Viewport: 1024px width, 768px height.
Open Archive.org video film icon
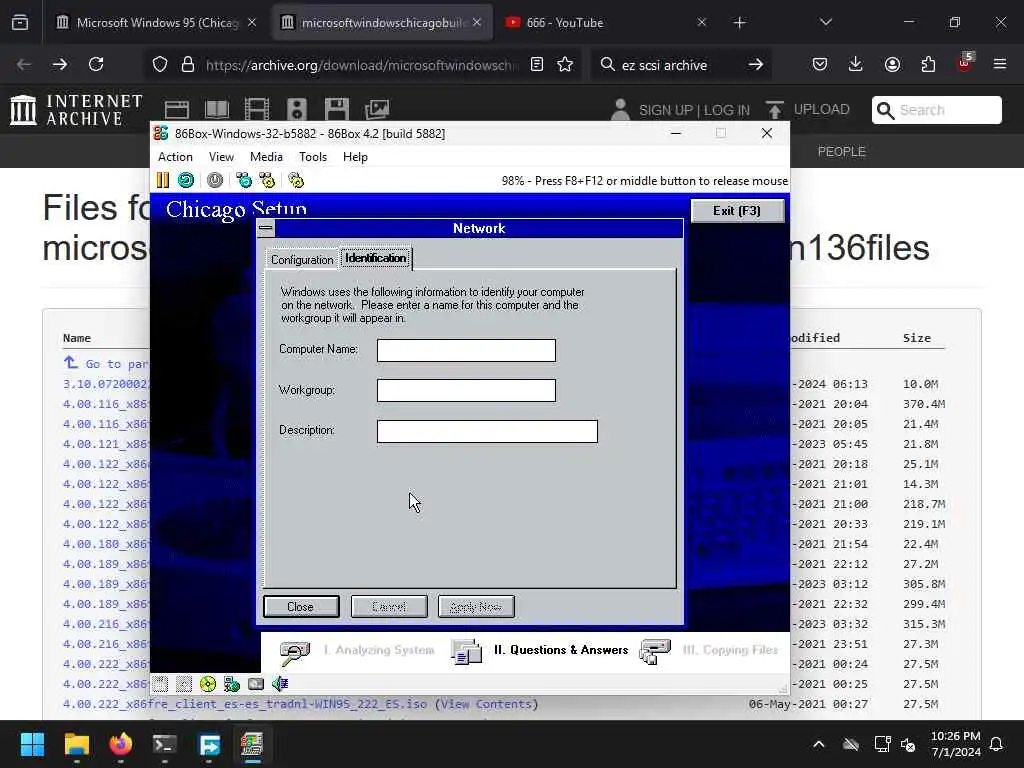[257, 109]
